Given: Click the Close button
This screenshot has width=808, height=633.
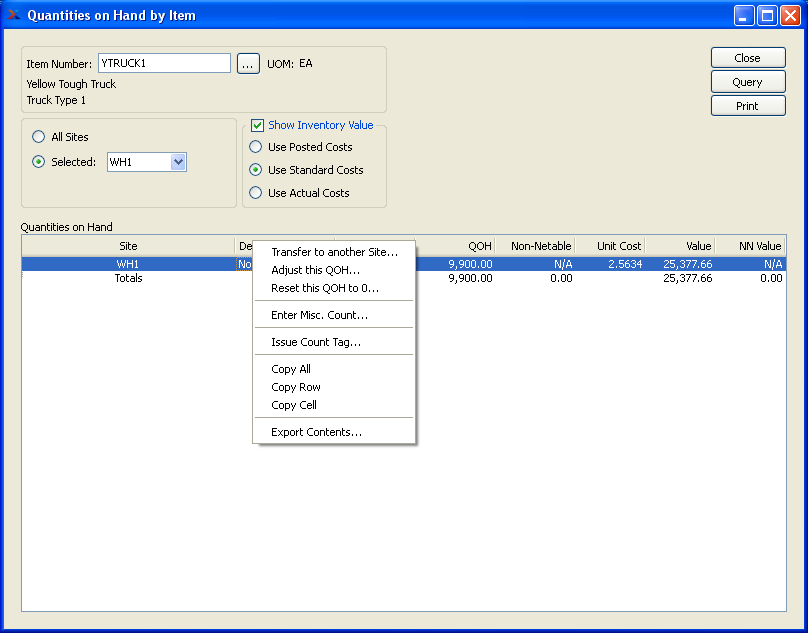Looking at the screenshot, I should (x=747, y=58).
